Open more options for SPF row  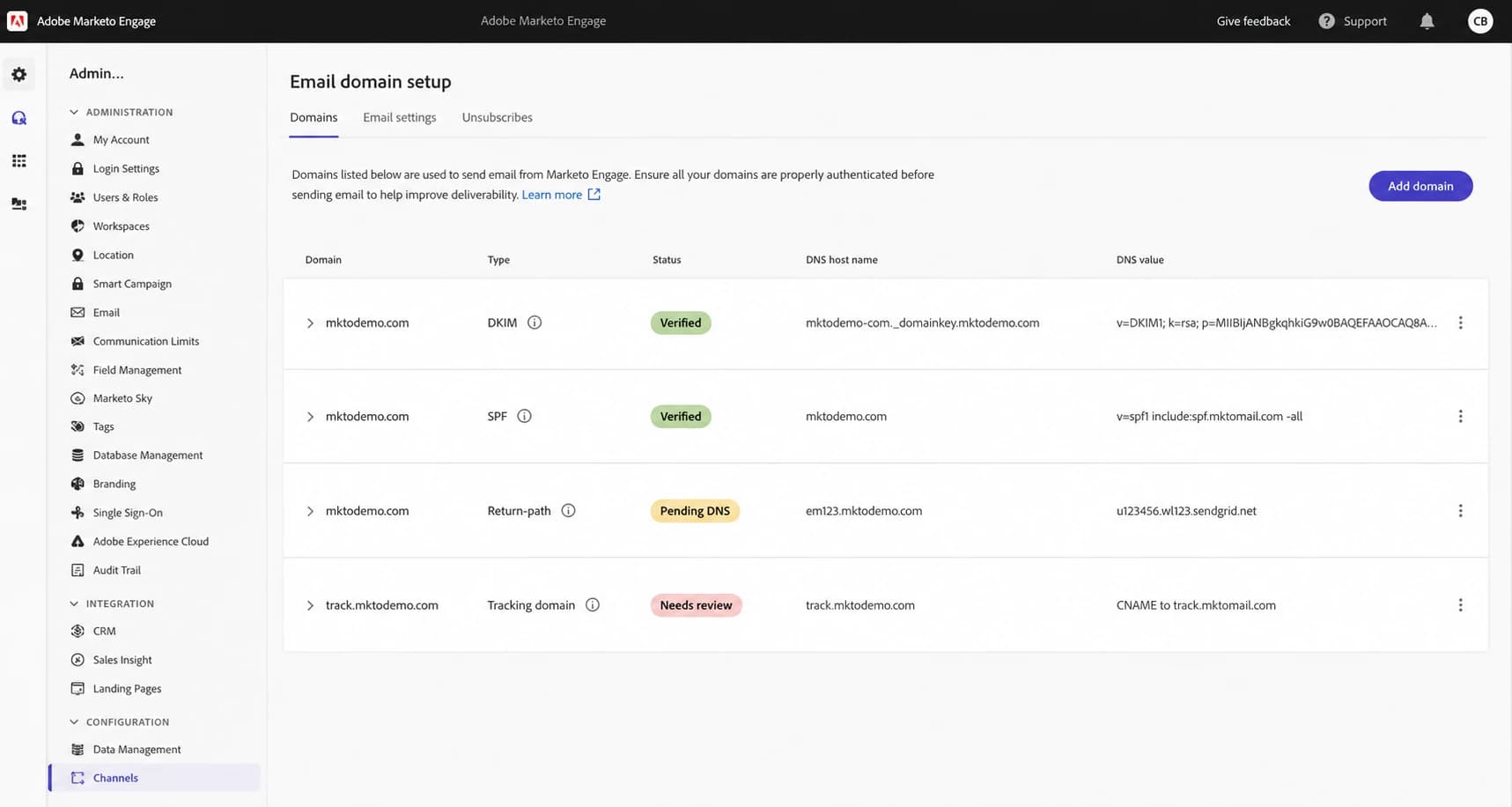point(1460,416)
